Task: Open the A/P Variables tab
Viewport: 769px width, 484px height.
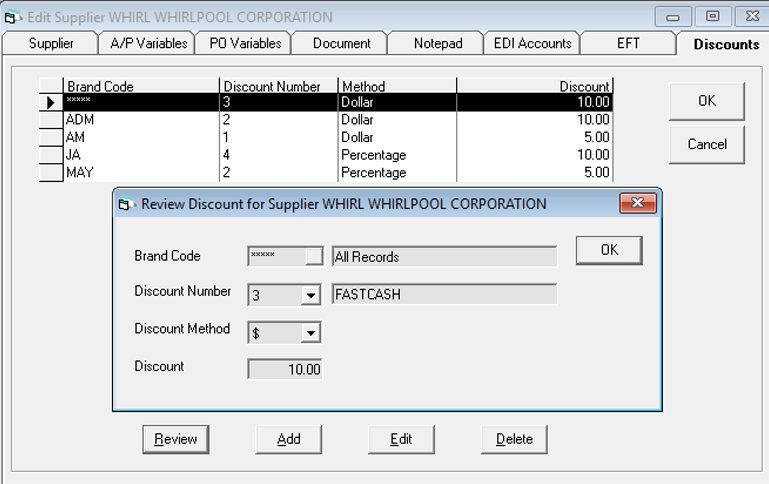Action: tap(148, 43)
